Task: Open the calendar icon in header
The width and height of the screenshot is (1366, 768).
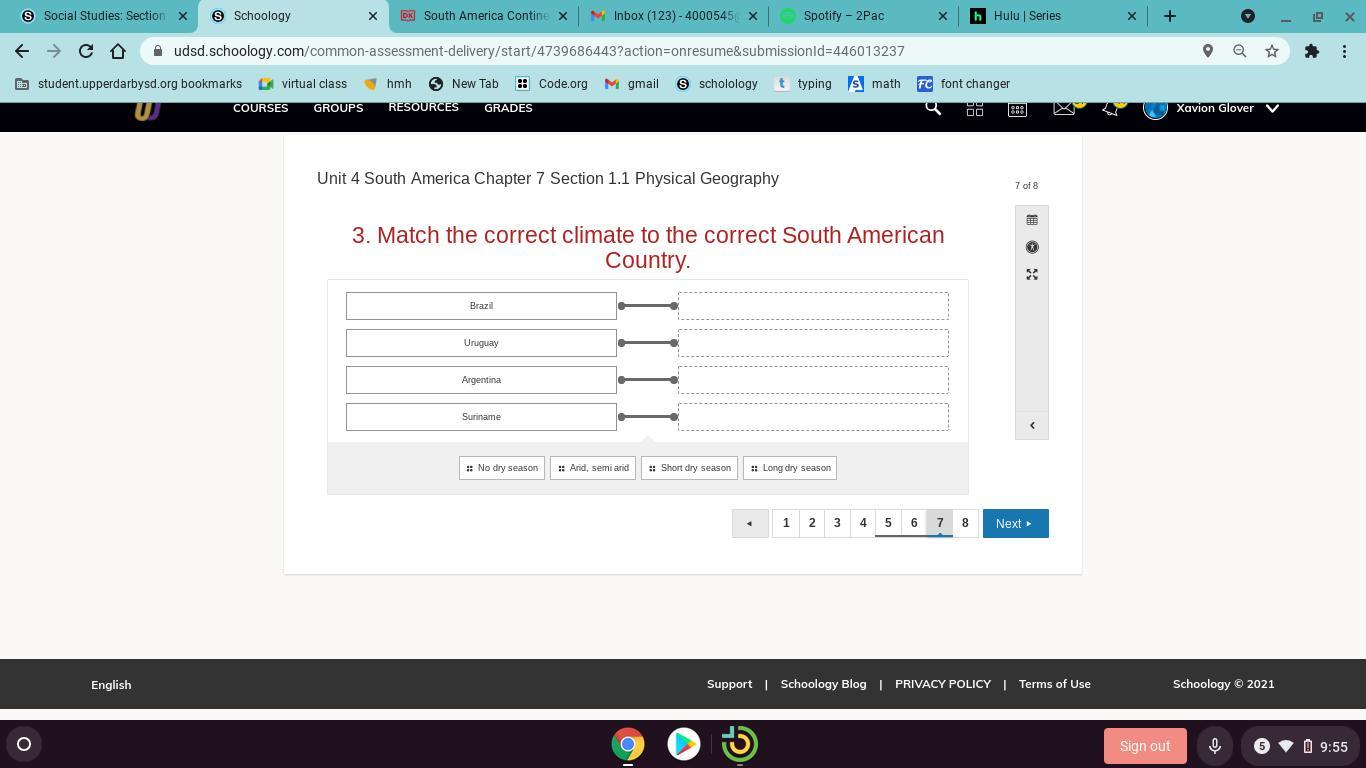Action: tap(1017, 108)
